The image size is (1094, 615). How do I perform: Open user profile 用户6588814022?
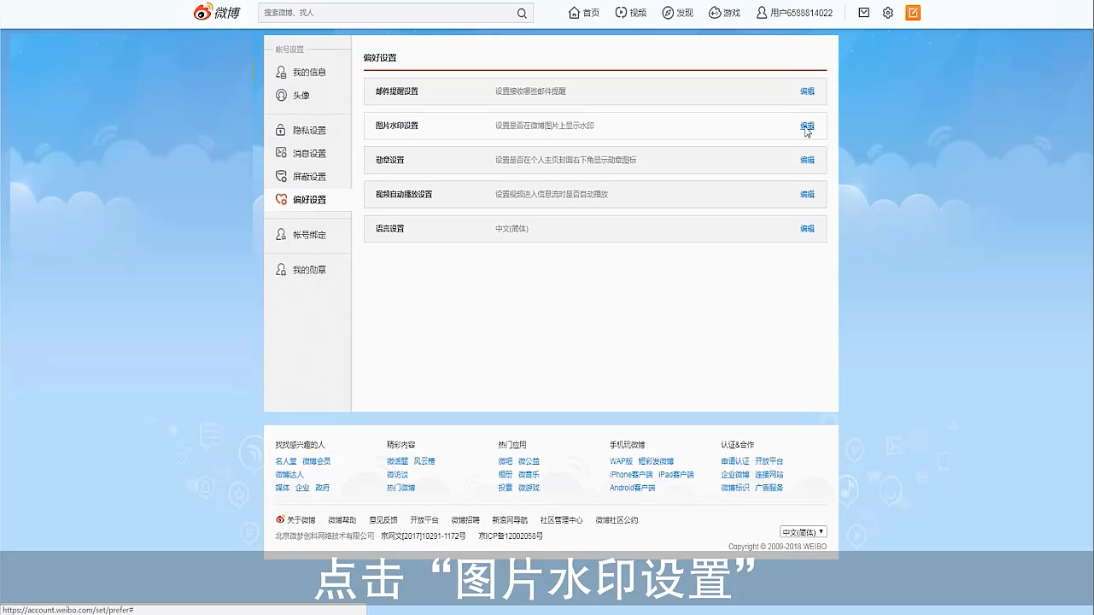[794, 13]
